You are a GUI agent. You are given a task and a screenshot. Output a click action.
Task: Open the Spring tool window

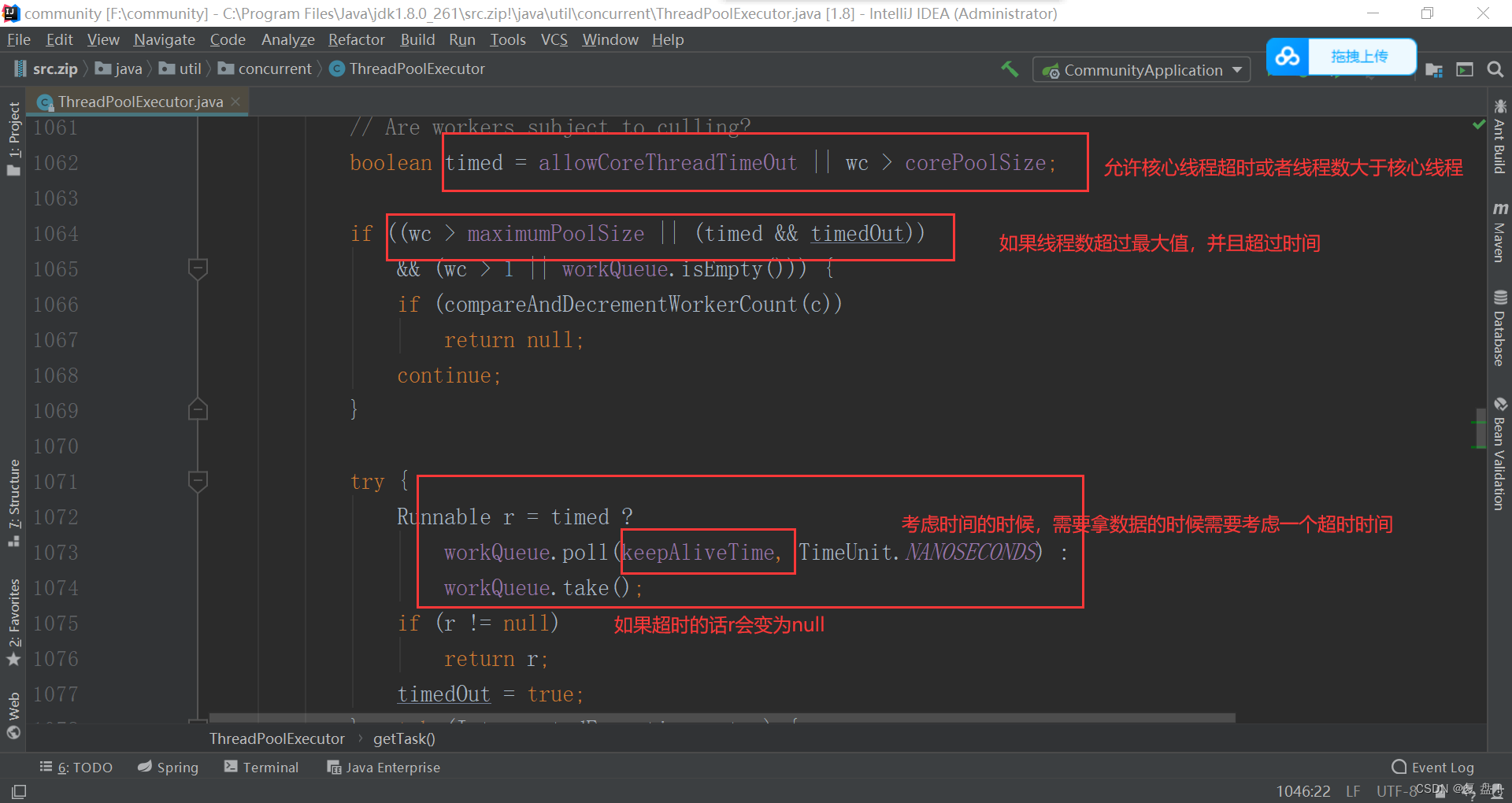[x=168, y=768]
